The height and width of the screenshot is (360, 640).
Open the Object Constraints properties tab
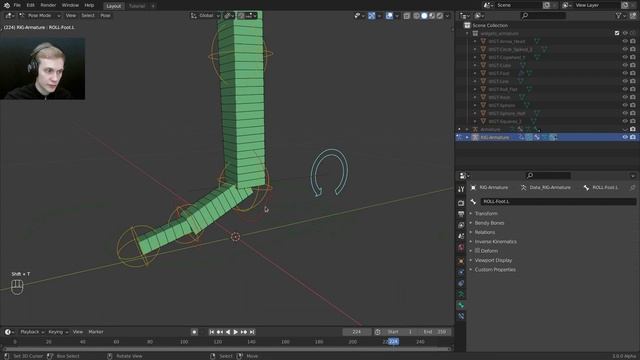[461, 283]
